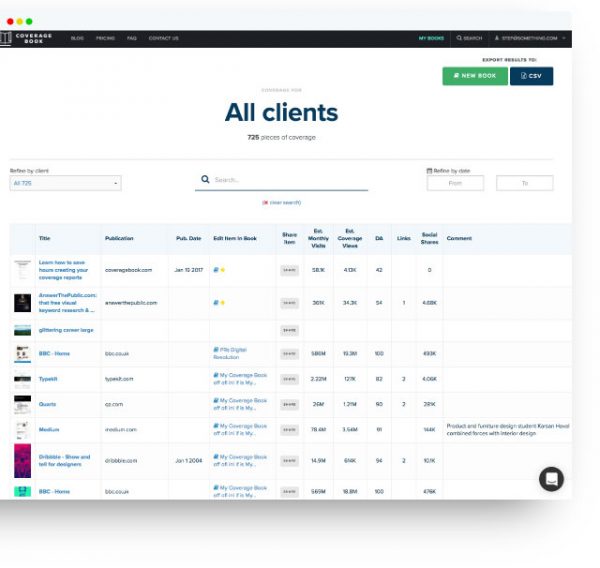Open the Refine by client dropdown
The width and height of the screenshot is (600, 568).
[65, 184]
